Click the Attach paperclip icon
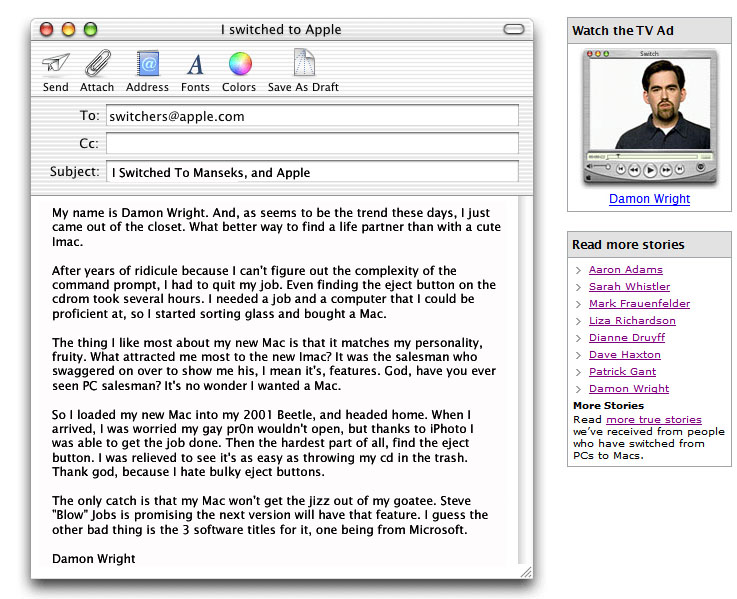Image resolution: width=737 pixels, height=599 pixels. 98,63
